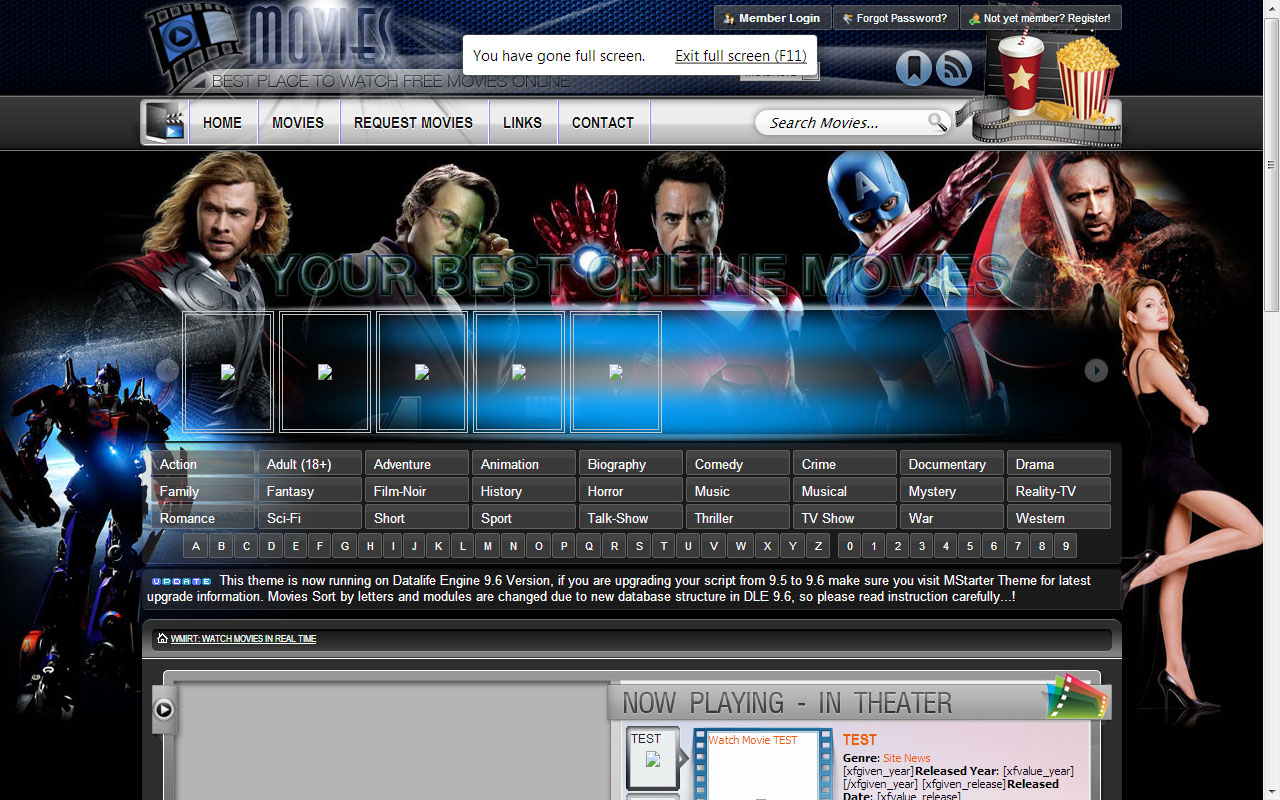Open the Not yet member? Register! button
1280x800 pixels.
click(1041, 18)
